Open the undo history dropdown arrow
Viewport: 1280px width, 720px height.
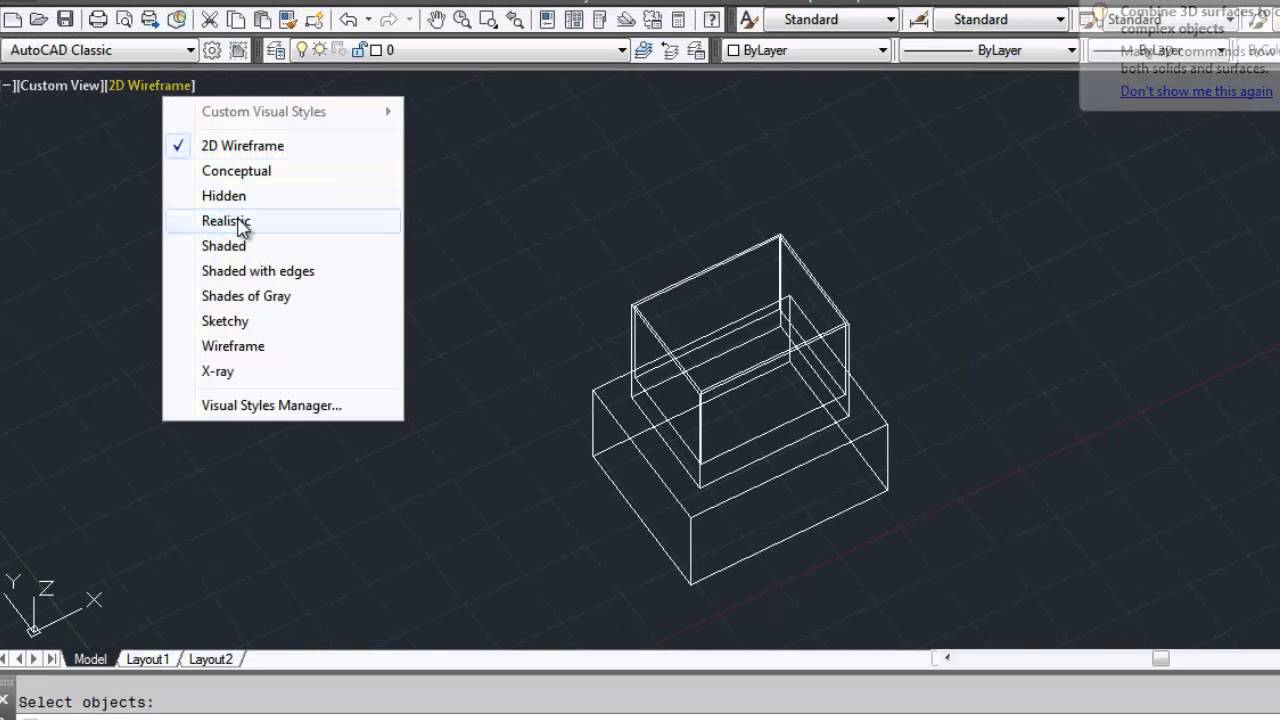click(368, 19)
